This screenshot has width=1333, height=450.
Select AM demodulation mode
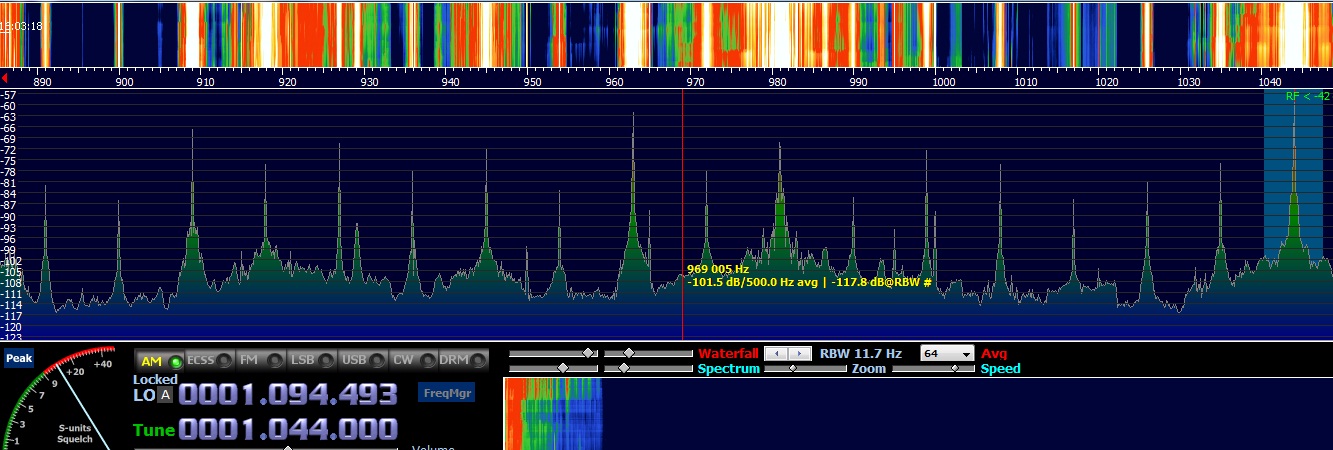[160, 360]
